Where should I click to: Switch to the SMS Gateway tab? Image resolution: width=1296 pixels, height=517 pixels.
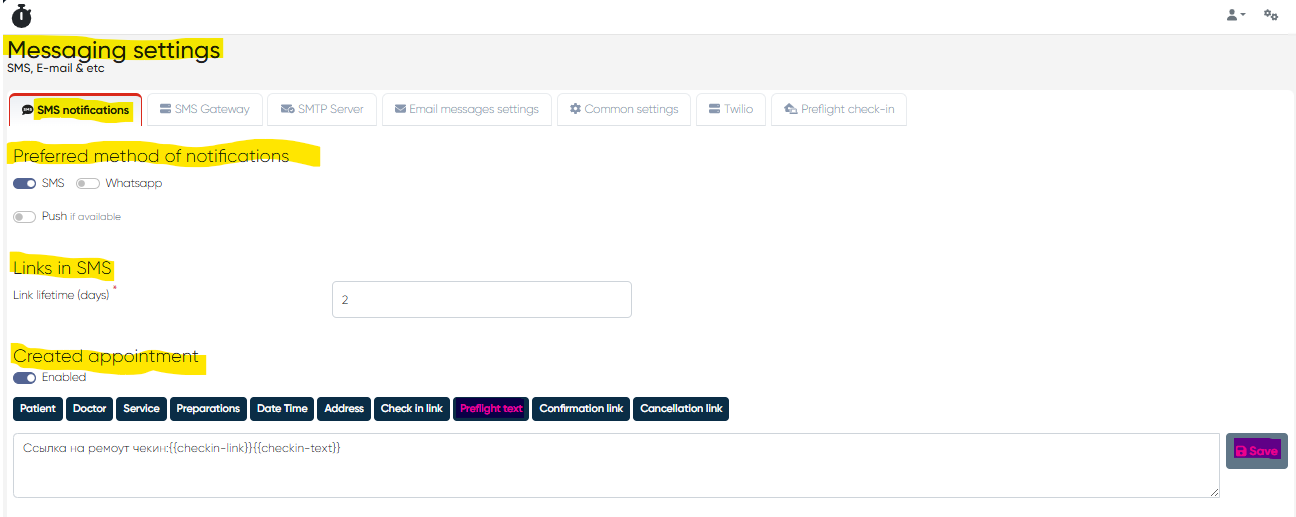(x=205, y=109)
